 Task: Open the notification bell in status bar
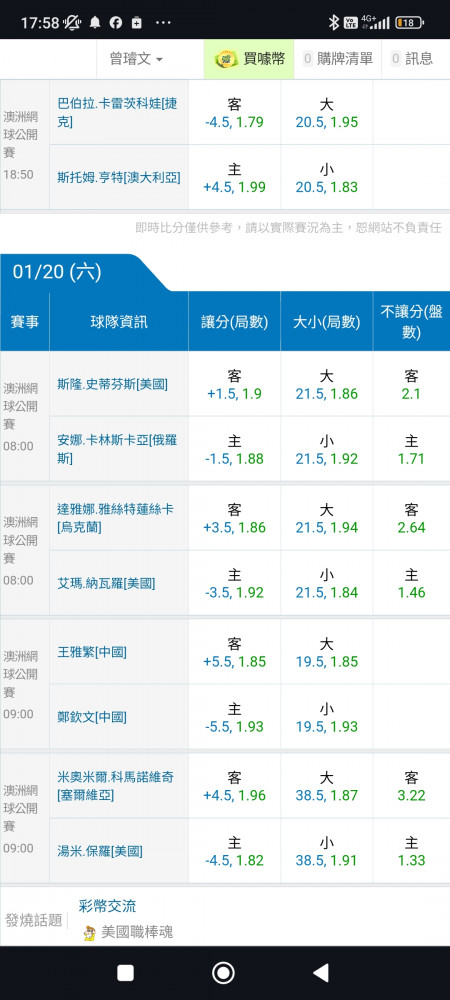[95, 23]
